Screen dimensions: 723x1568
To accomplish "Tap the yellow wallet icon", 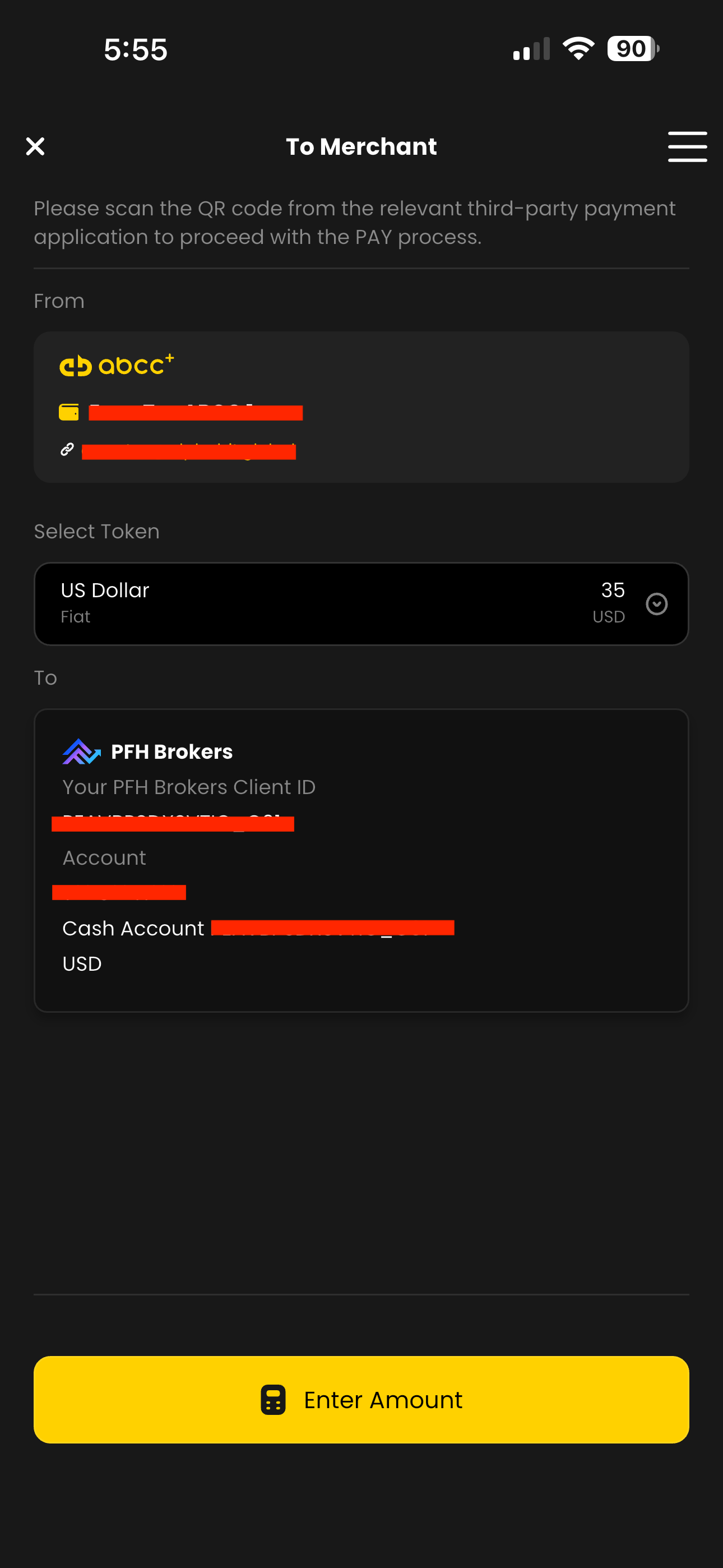I will [x=69, y=412].
